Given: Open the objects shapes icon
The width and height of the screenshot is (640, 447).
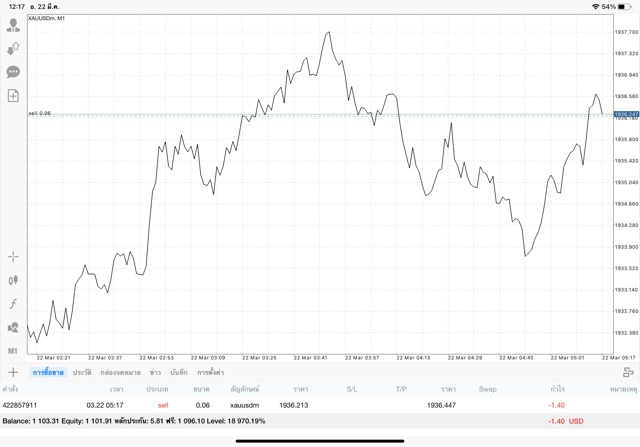Looking at the screenshot, I should click(13, 327).
